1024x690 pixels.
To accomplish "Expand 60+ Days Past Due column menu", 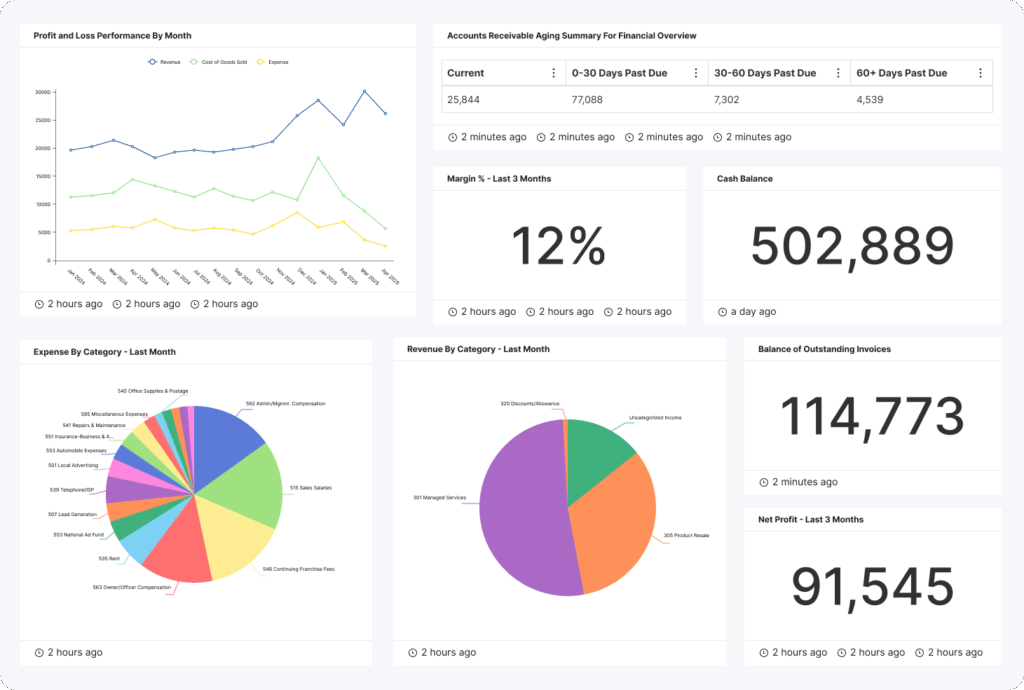I will (980, 73).
